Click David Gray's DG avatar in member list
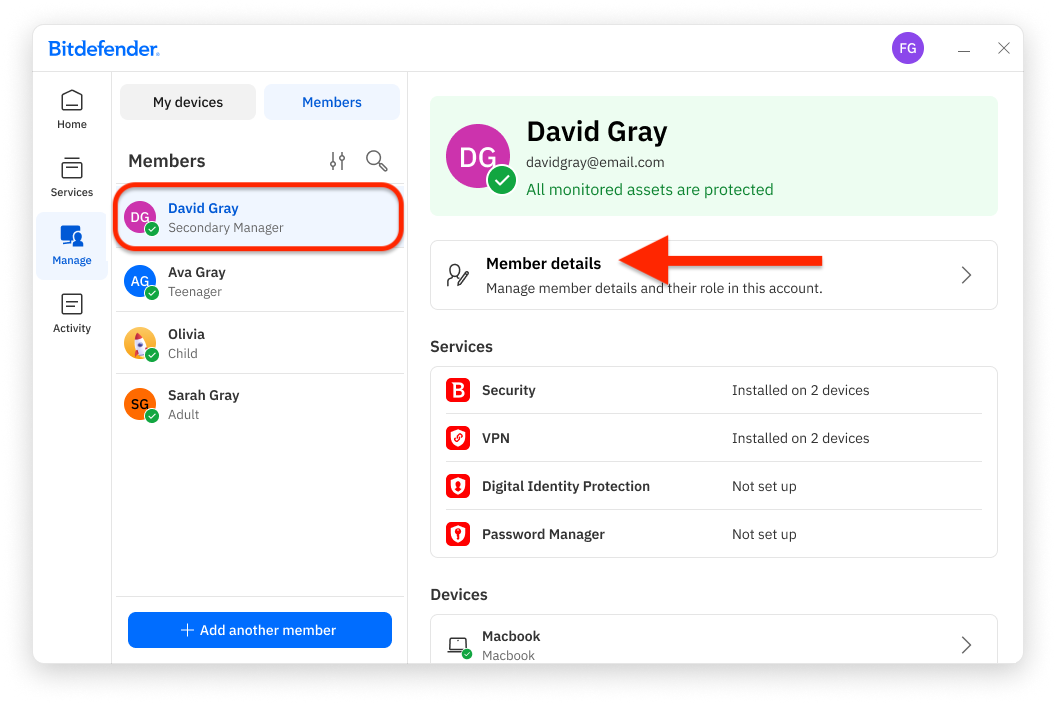 (x=140, y=218)
